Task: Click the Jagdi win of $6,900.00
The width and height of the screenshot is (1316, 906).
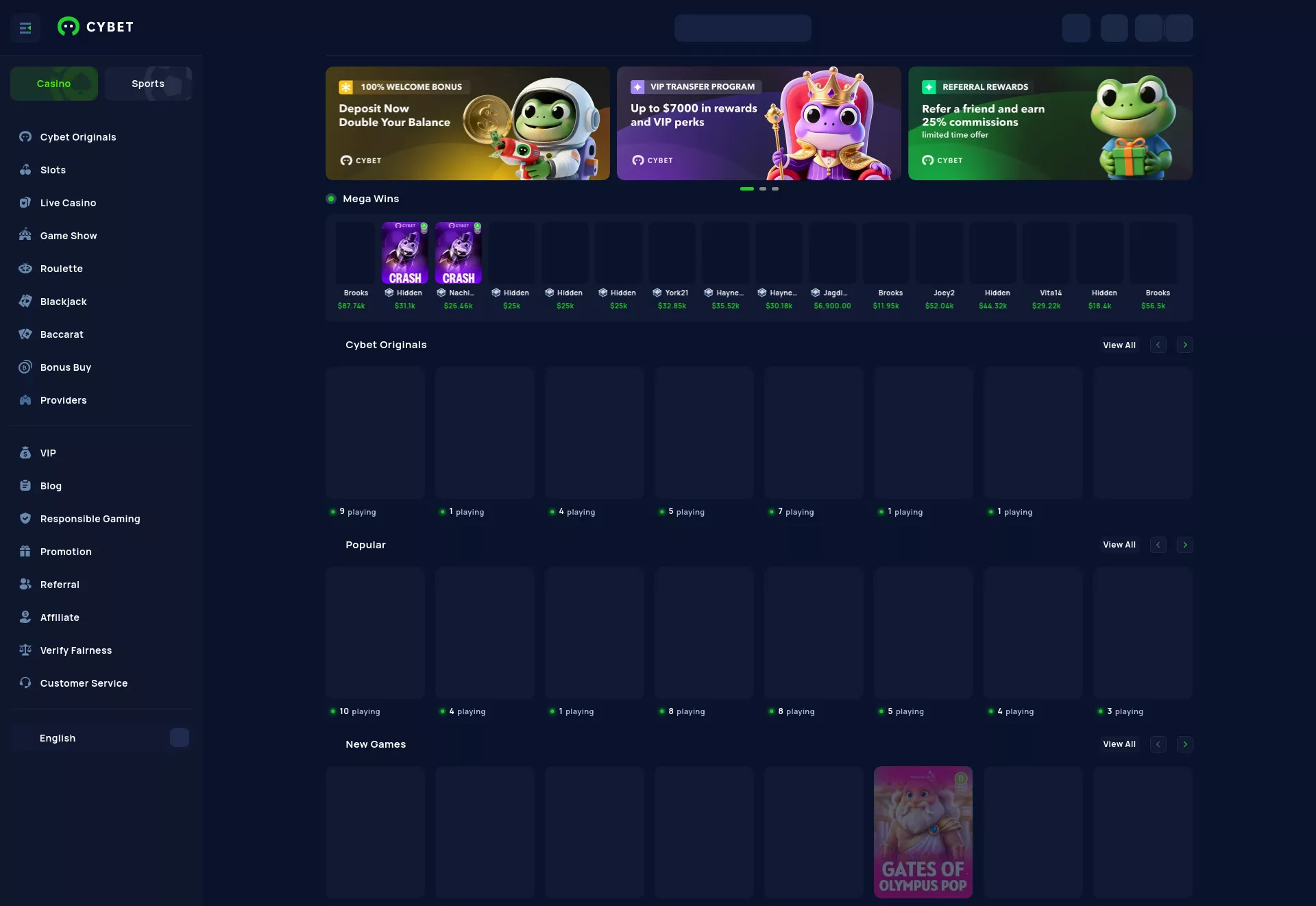Action: pyautogui.click(x=833, y=265)
